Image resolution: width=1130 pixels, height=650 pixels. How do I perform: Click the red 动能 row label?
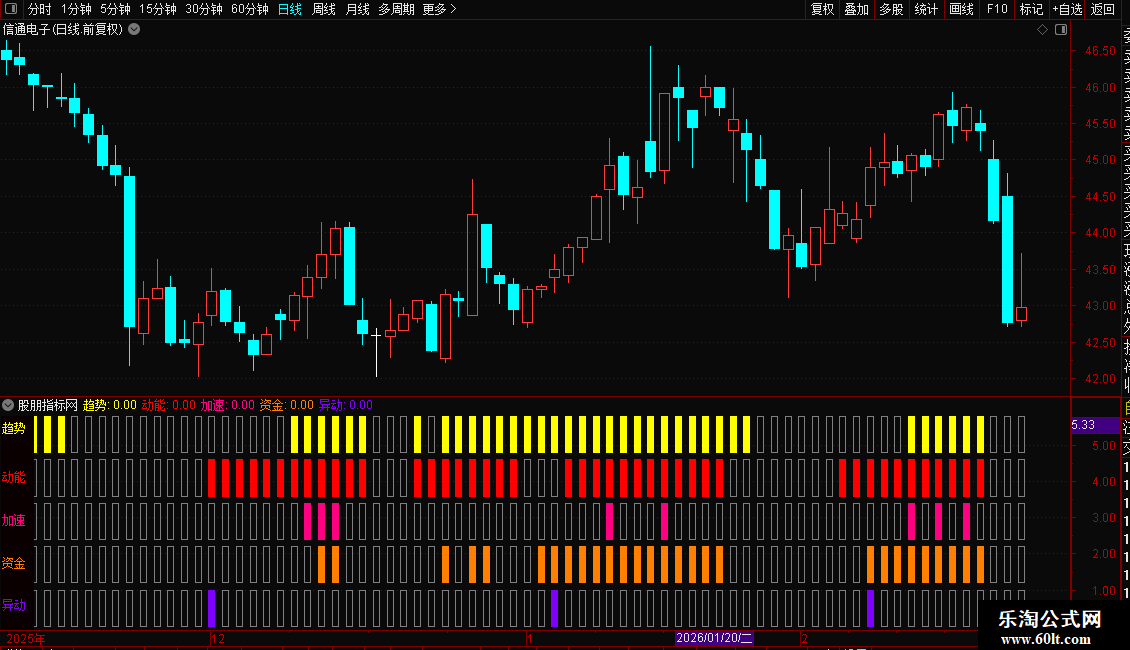click(14, 477)
